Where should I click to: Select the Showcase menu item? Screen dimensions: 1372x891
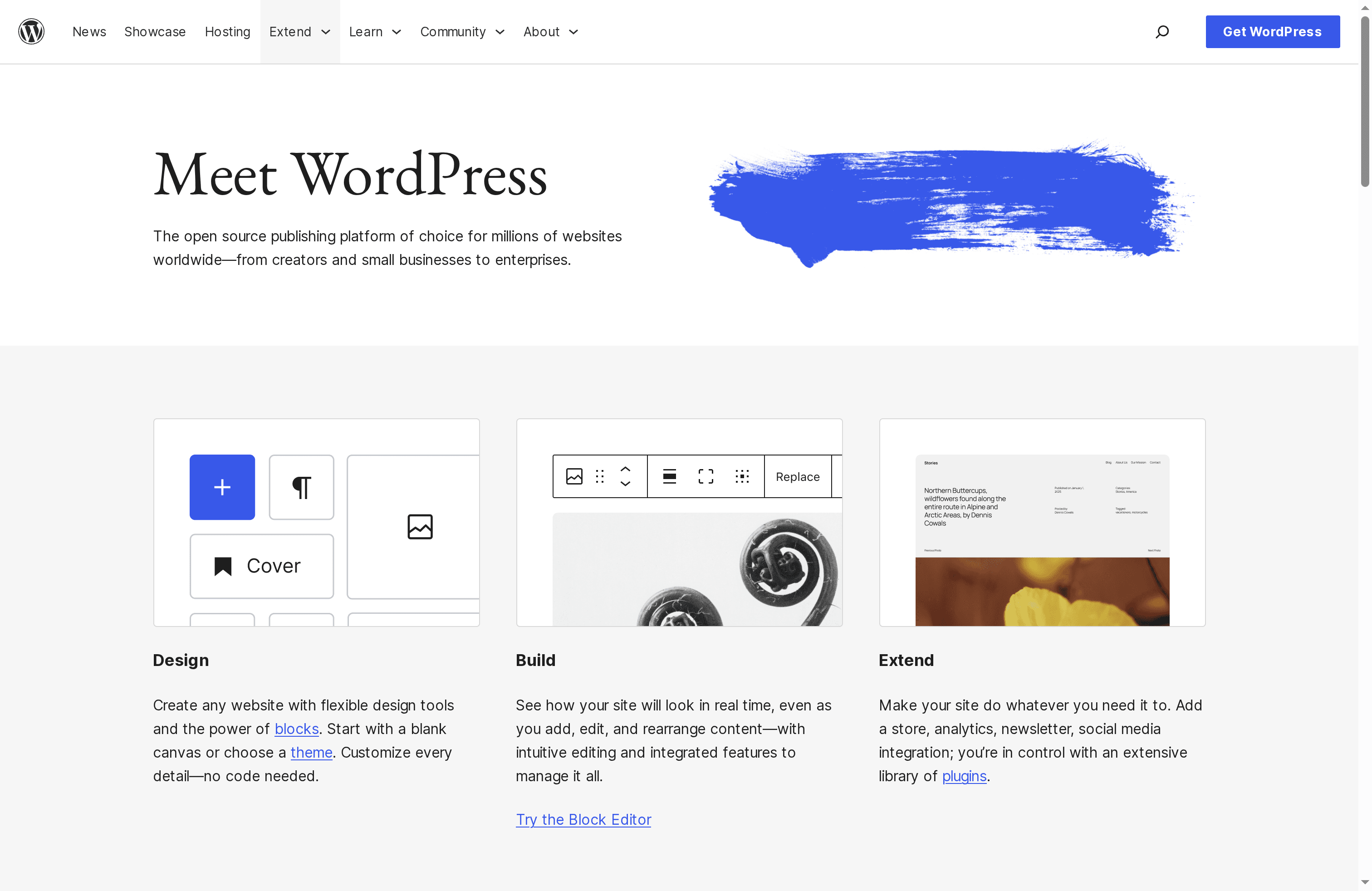tap(155, 32)
